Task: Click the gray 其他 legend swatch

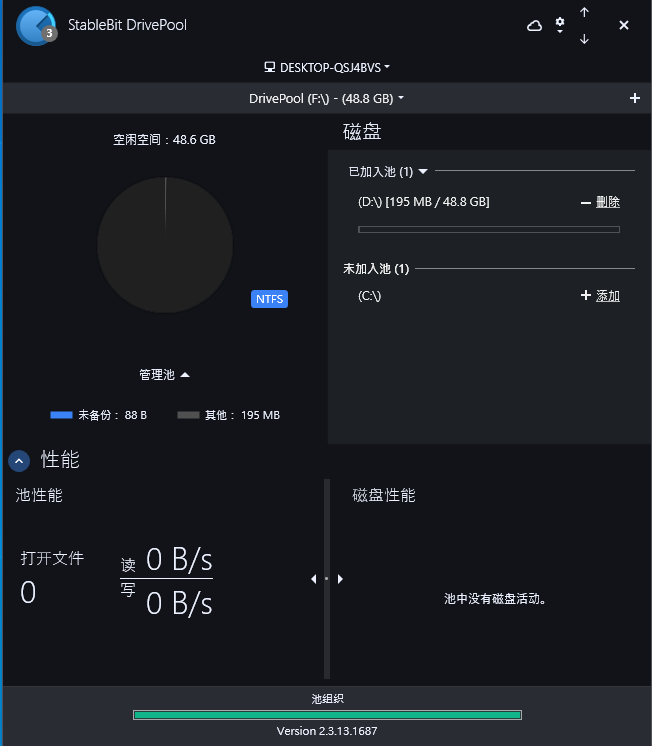Action: pyautogui.click(x=188, y=415)
